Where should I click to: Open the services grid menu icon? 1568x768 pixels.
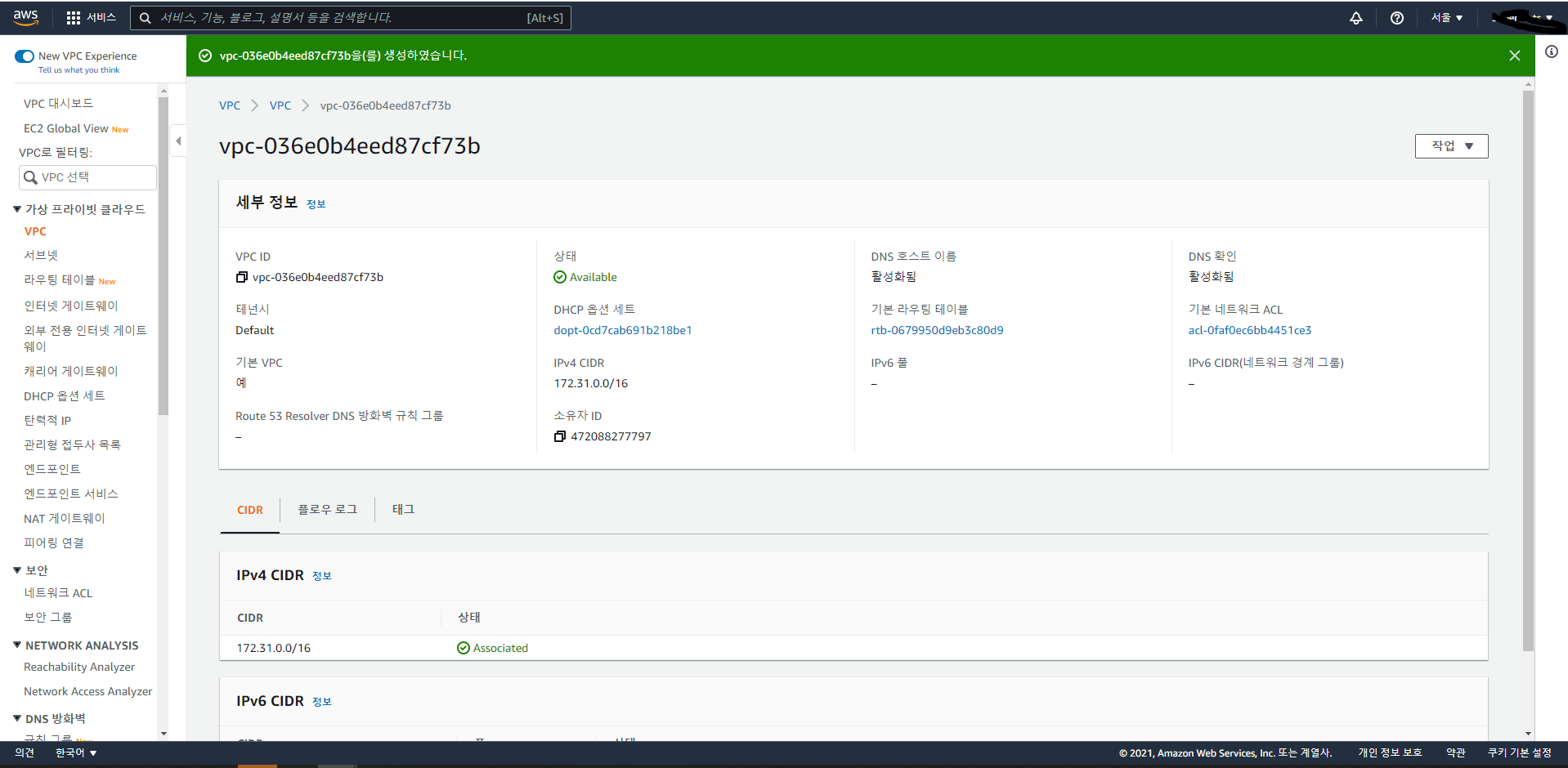point(74,18)
